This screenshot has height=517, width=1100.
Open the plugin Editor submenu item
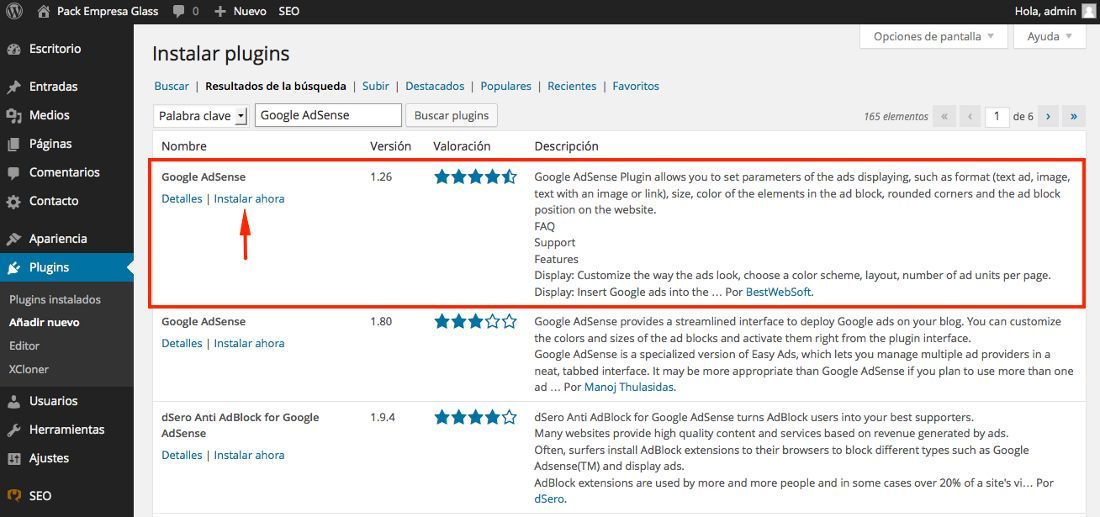click(25, 346)
